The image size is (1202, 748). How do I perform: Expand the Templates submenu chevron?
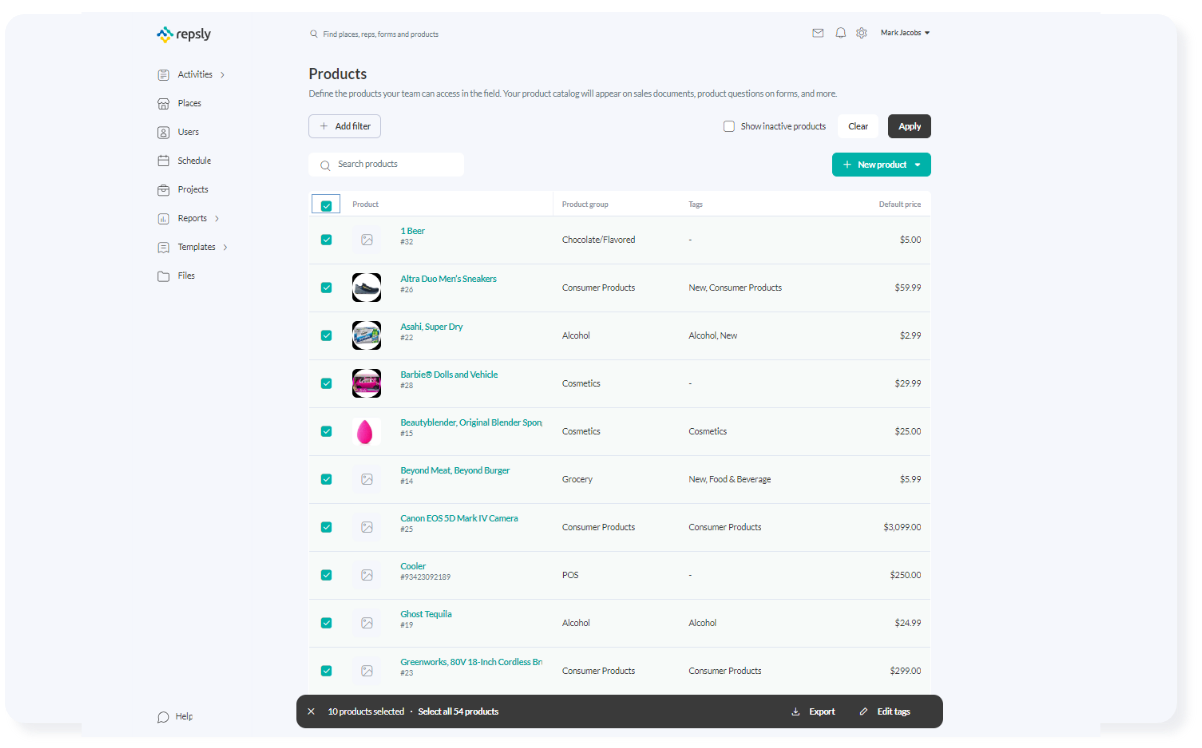225,247
